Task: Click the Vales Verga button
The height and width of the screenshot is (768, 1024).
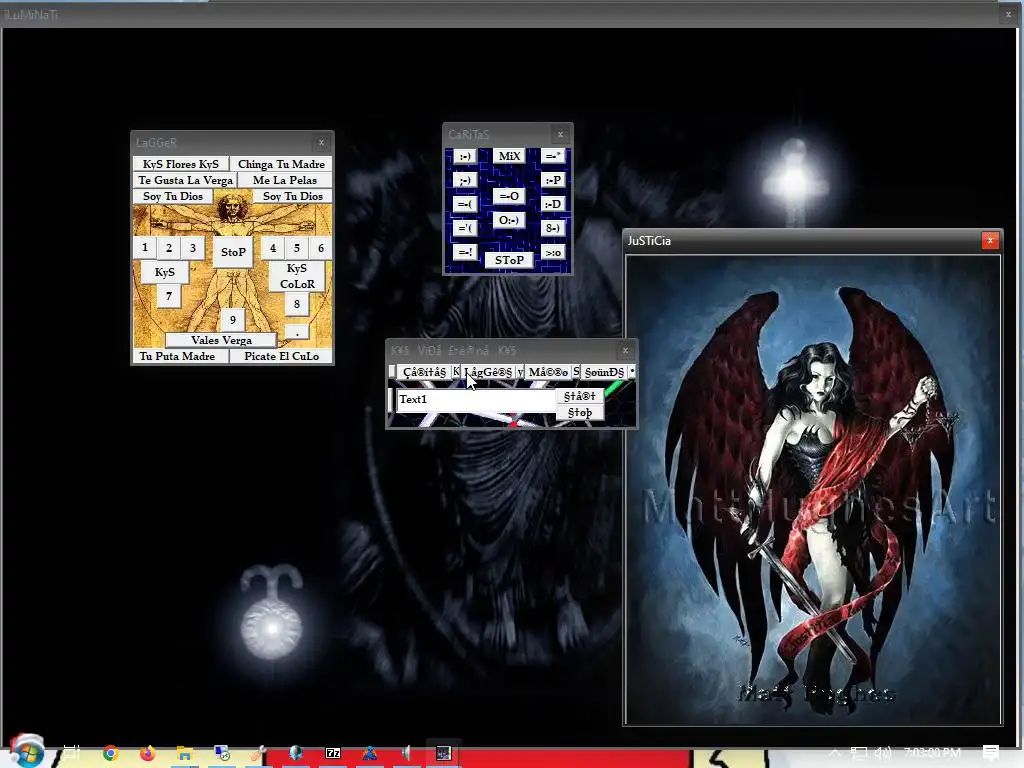Action: (221, 340)
